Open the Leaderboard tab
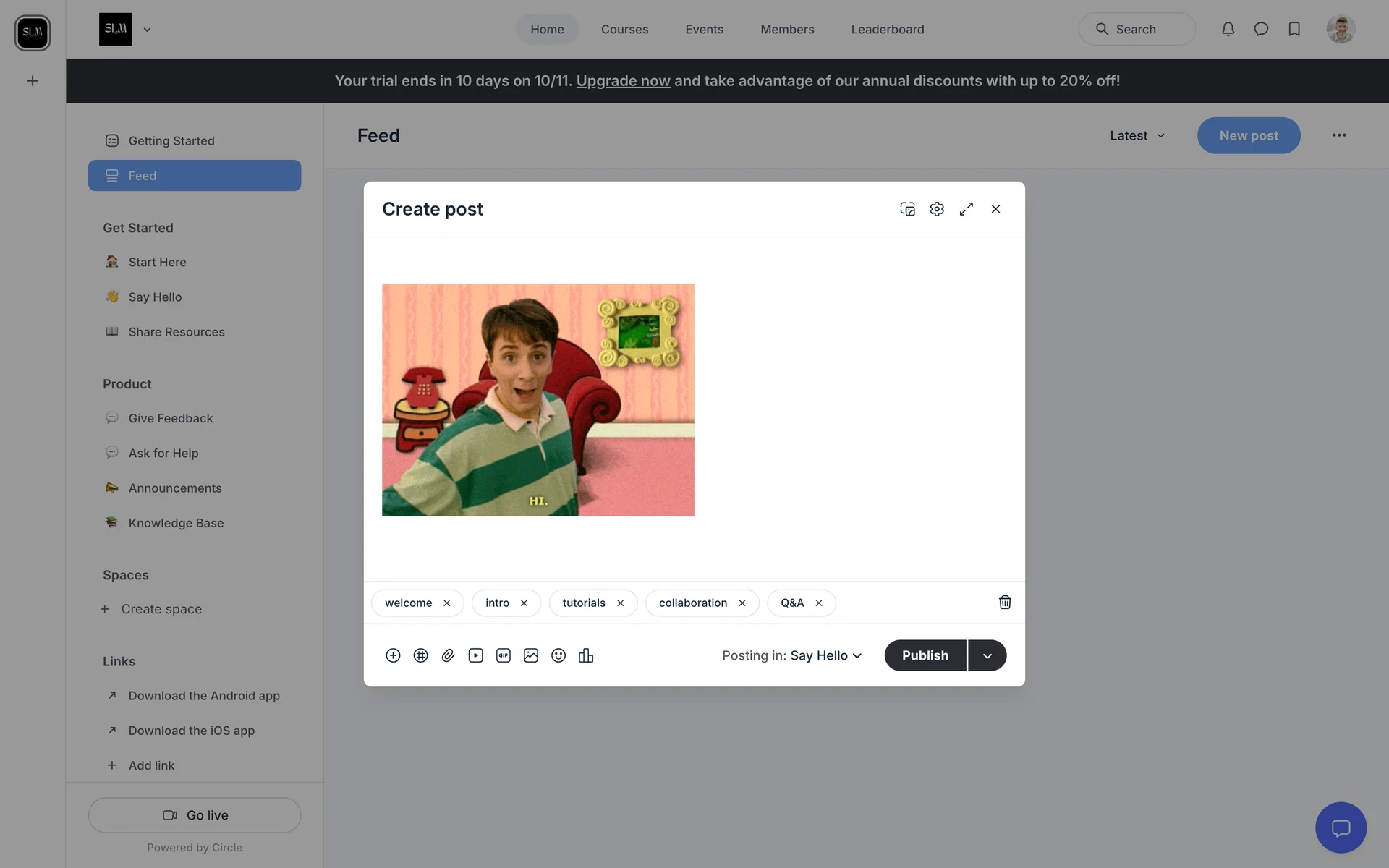Screen dimensions: 1389x868 (x=887, y=29)
